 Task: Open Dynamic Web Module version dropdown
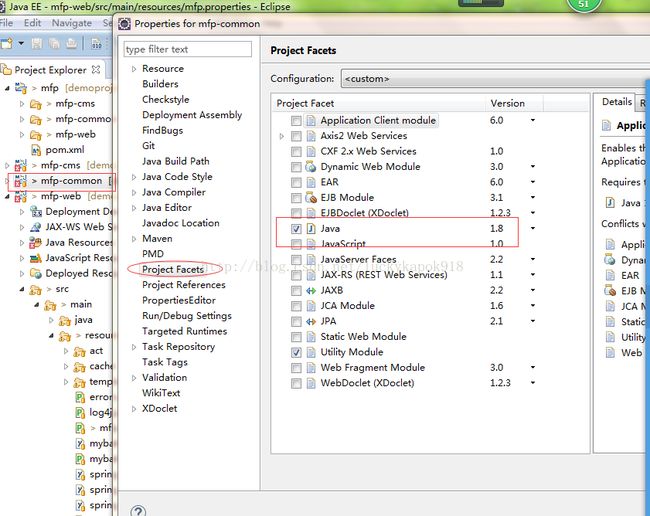pos(533,166)
